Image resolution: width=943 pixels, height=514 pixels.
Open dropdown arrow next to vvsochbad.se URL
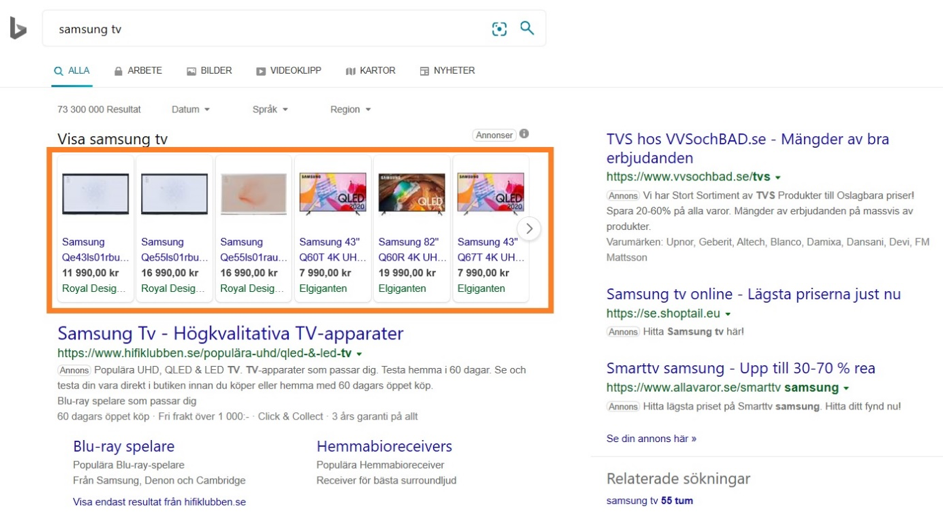(x=778, y=177)
